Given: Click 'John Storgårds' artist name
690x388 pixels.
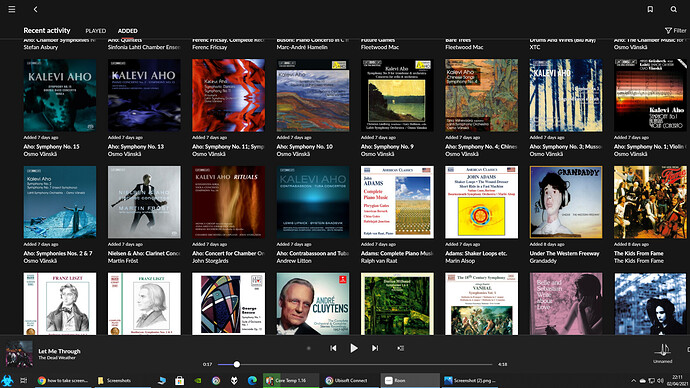Looking at the screenshot, I should tap(210, 261).
